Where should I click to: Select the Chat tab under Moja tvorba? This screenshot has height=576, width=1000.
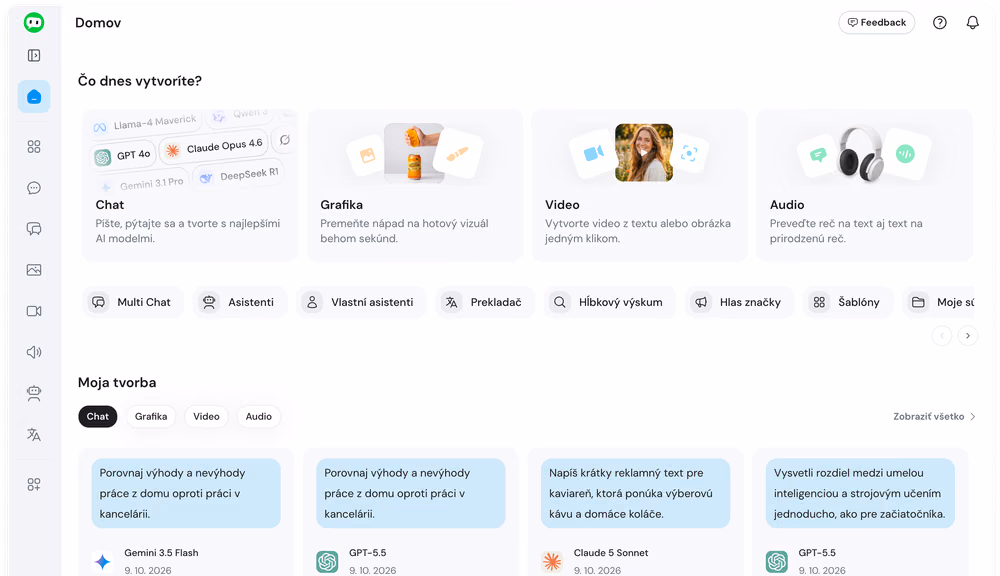coord(98,417)
